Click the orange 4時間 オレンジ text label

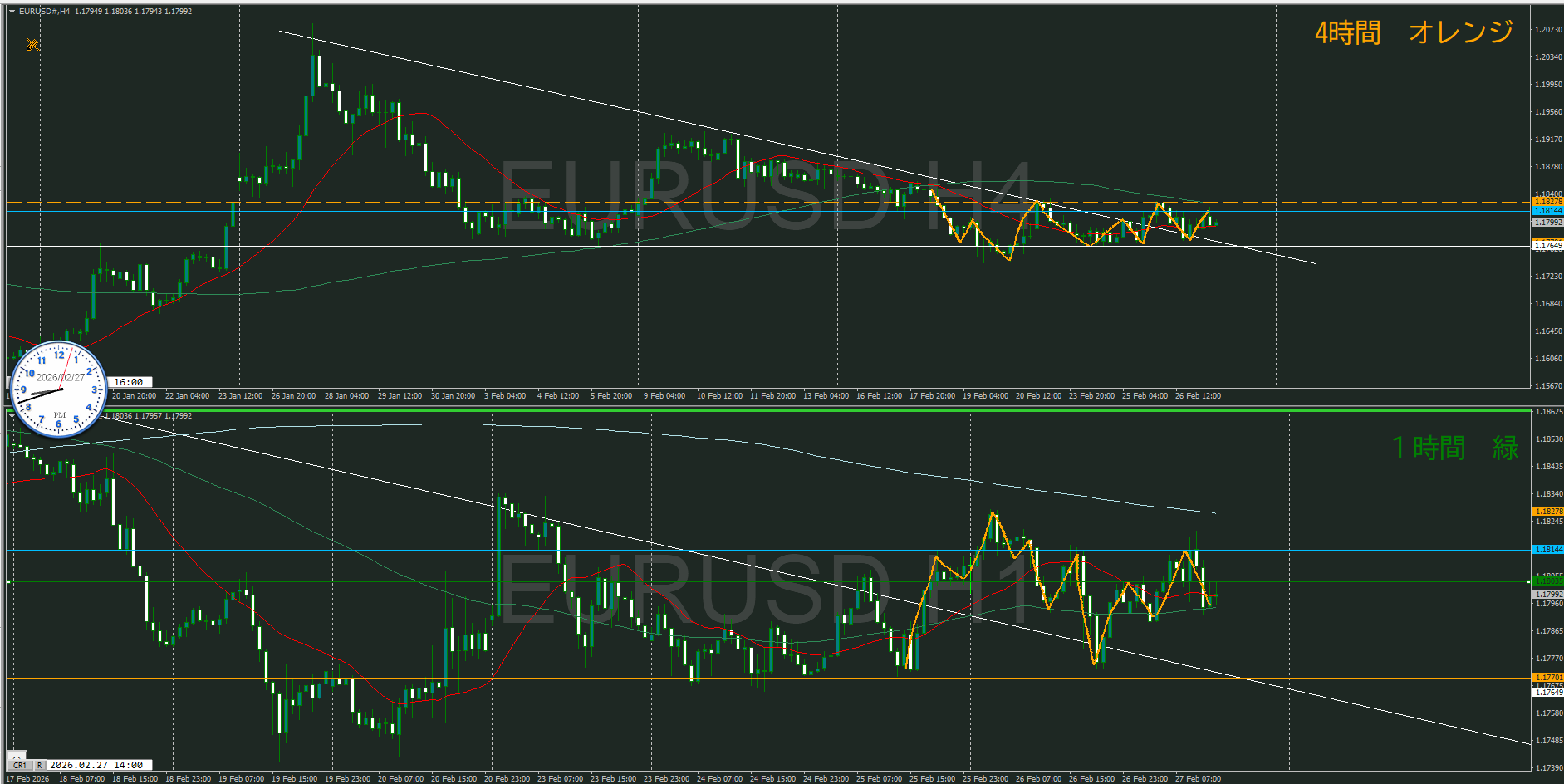click(1414, 33)
